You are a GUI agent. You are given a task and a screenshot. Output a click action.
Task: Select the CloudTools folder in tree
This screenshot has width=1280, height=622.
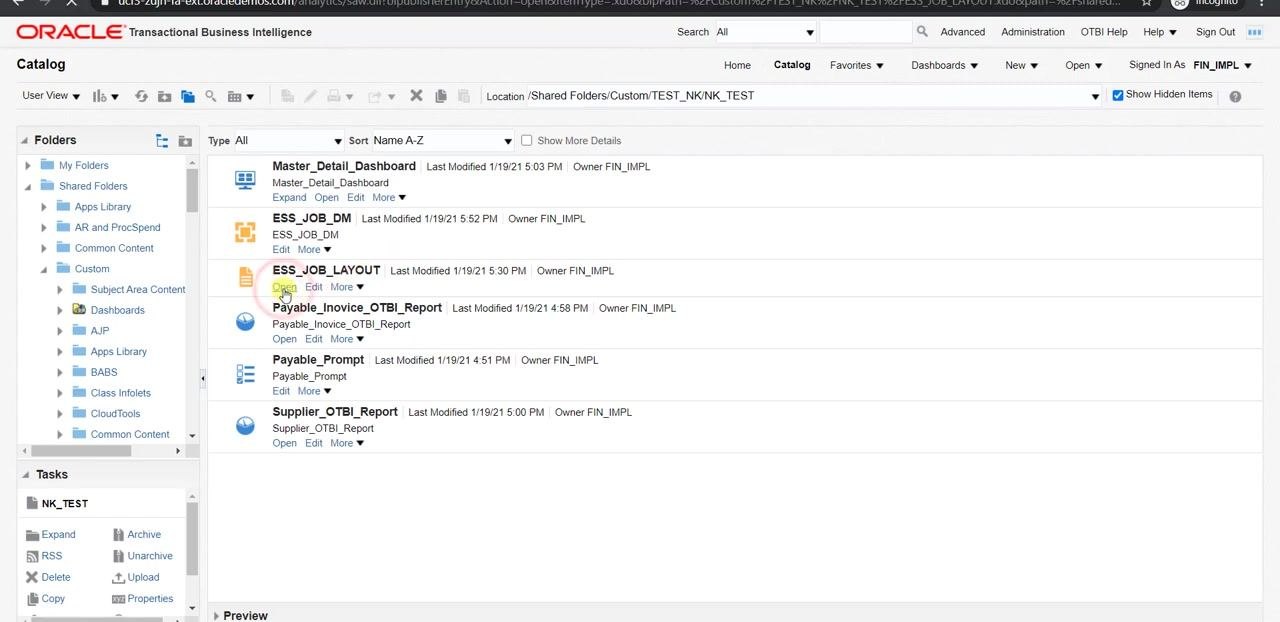[115, 414]
